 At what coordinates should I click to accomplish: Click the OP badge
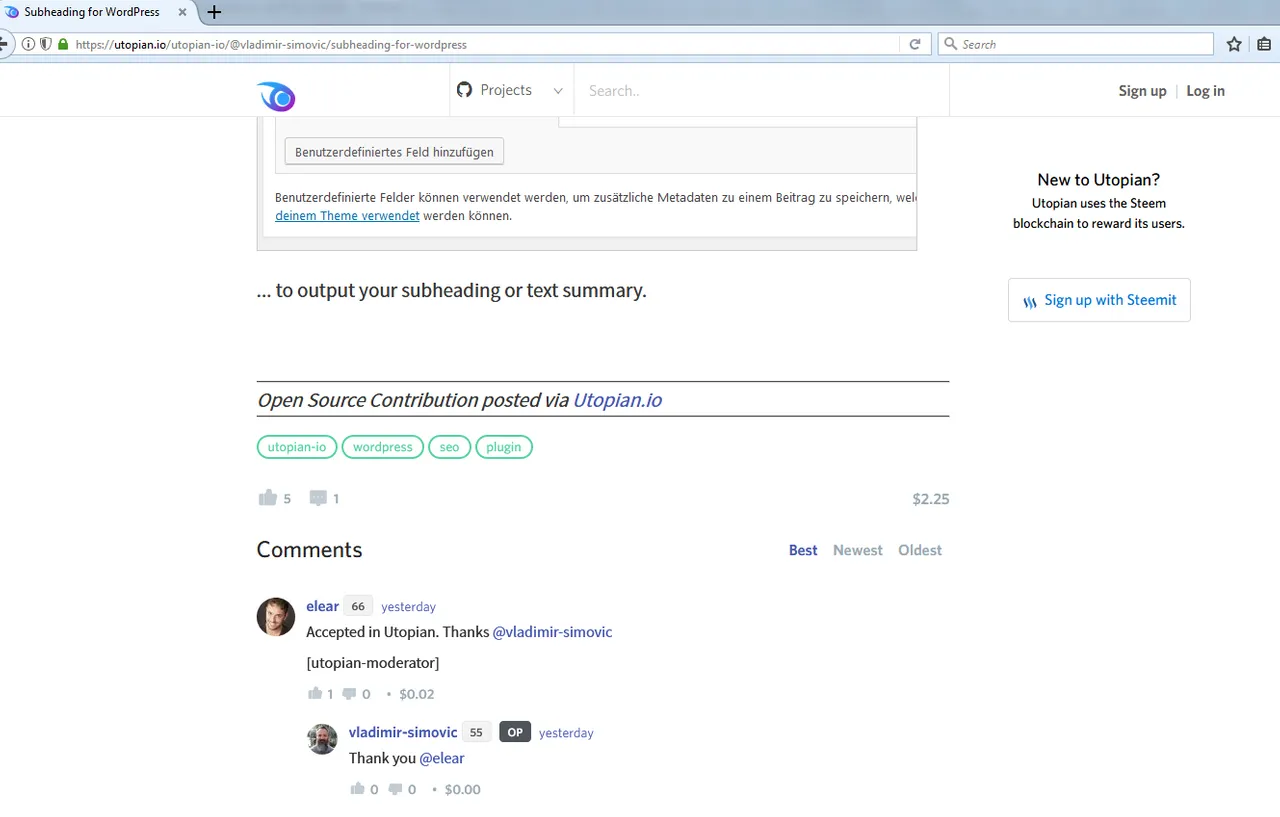[515, 732]
